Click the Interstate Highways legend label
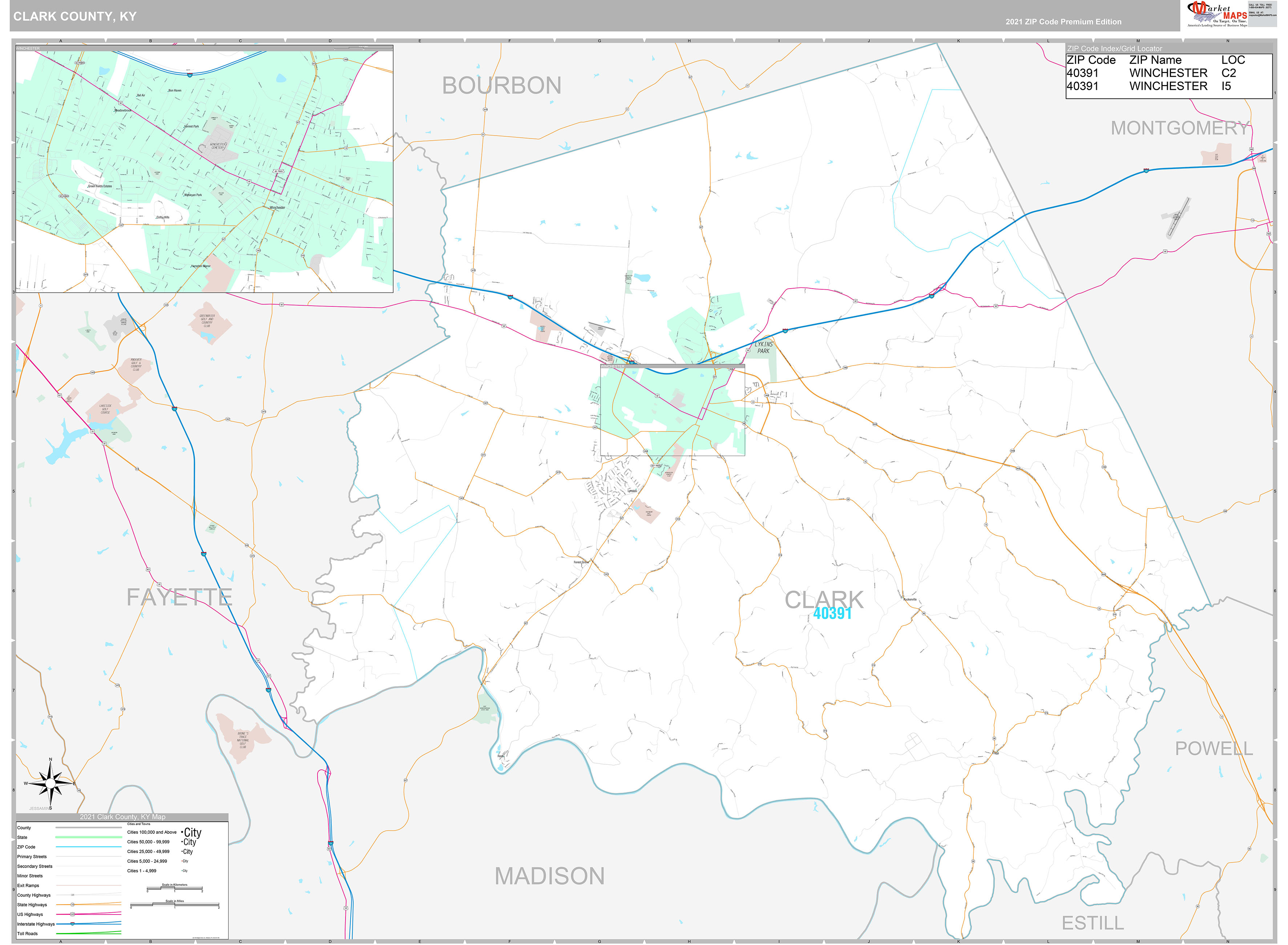This screenshot has height=945, width=1288. pos(36,924)
